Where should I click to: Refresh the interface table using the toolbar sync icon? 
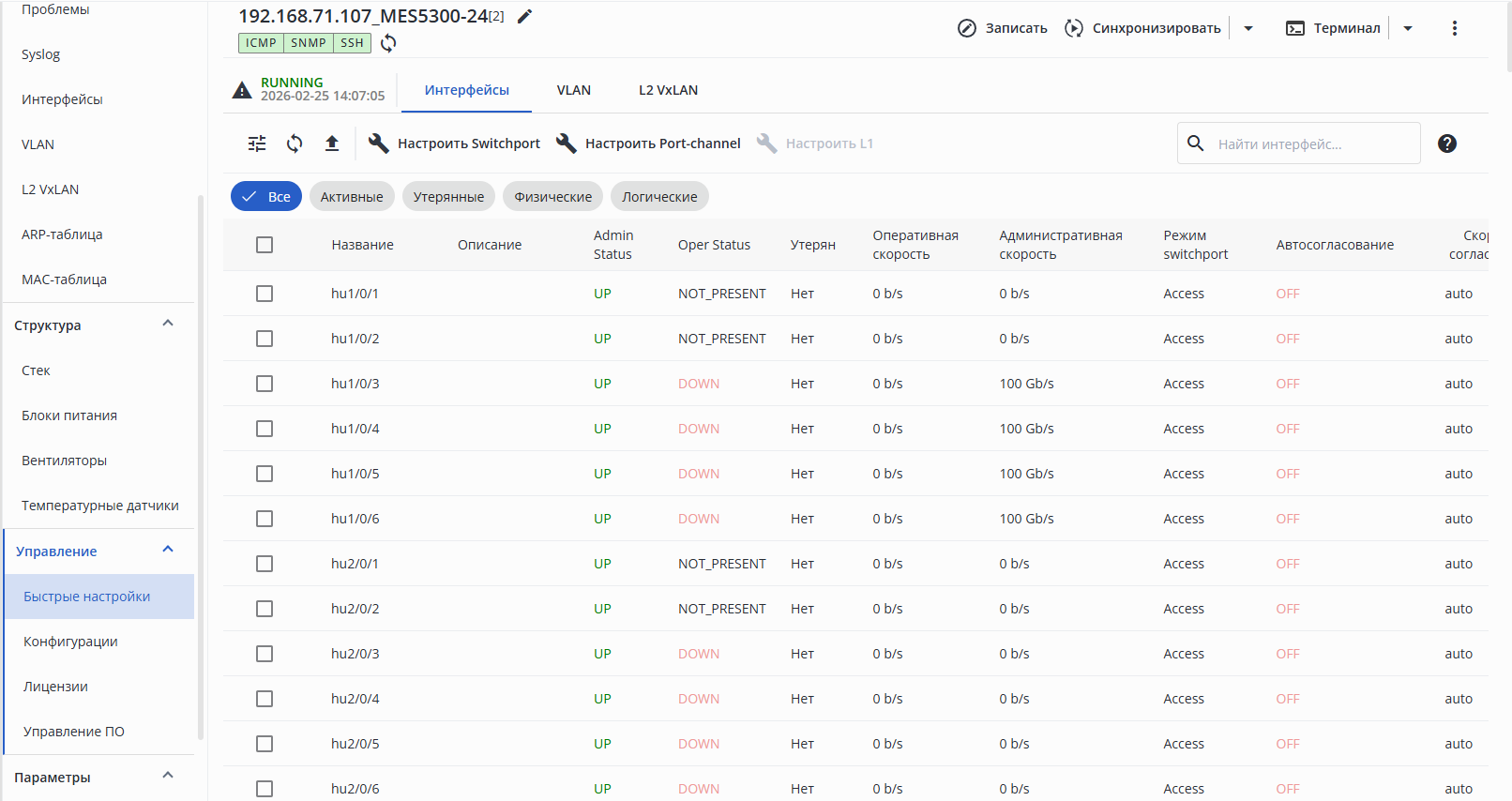click(295, 144)
